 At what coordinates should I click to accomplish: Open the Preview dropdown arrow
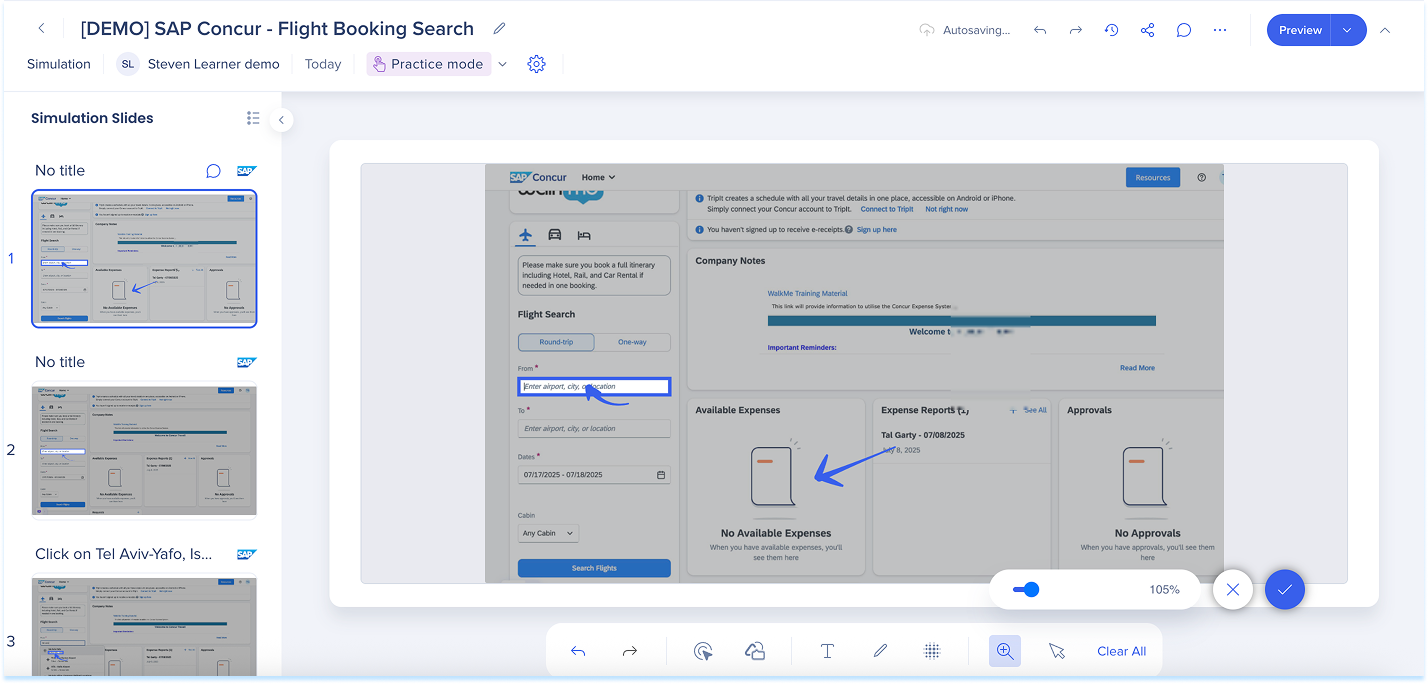click(1347, 30)
